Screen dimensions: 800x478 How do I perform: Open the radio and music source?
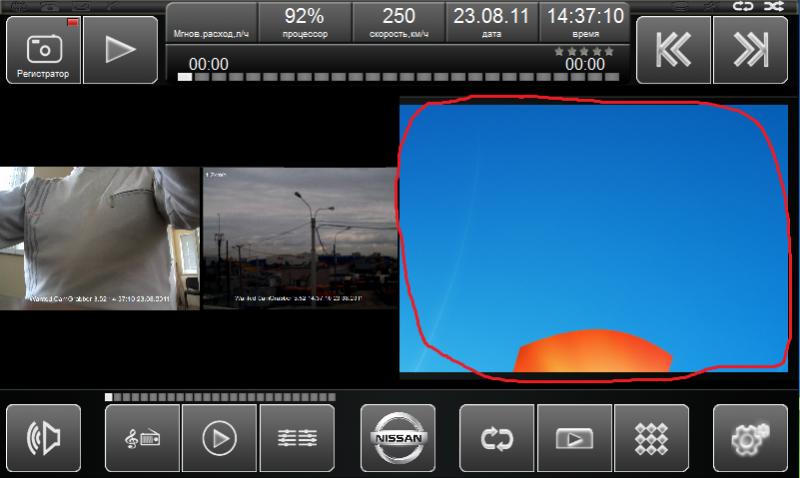[x=142, y=438]
